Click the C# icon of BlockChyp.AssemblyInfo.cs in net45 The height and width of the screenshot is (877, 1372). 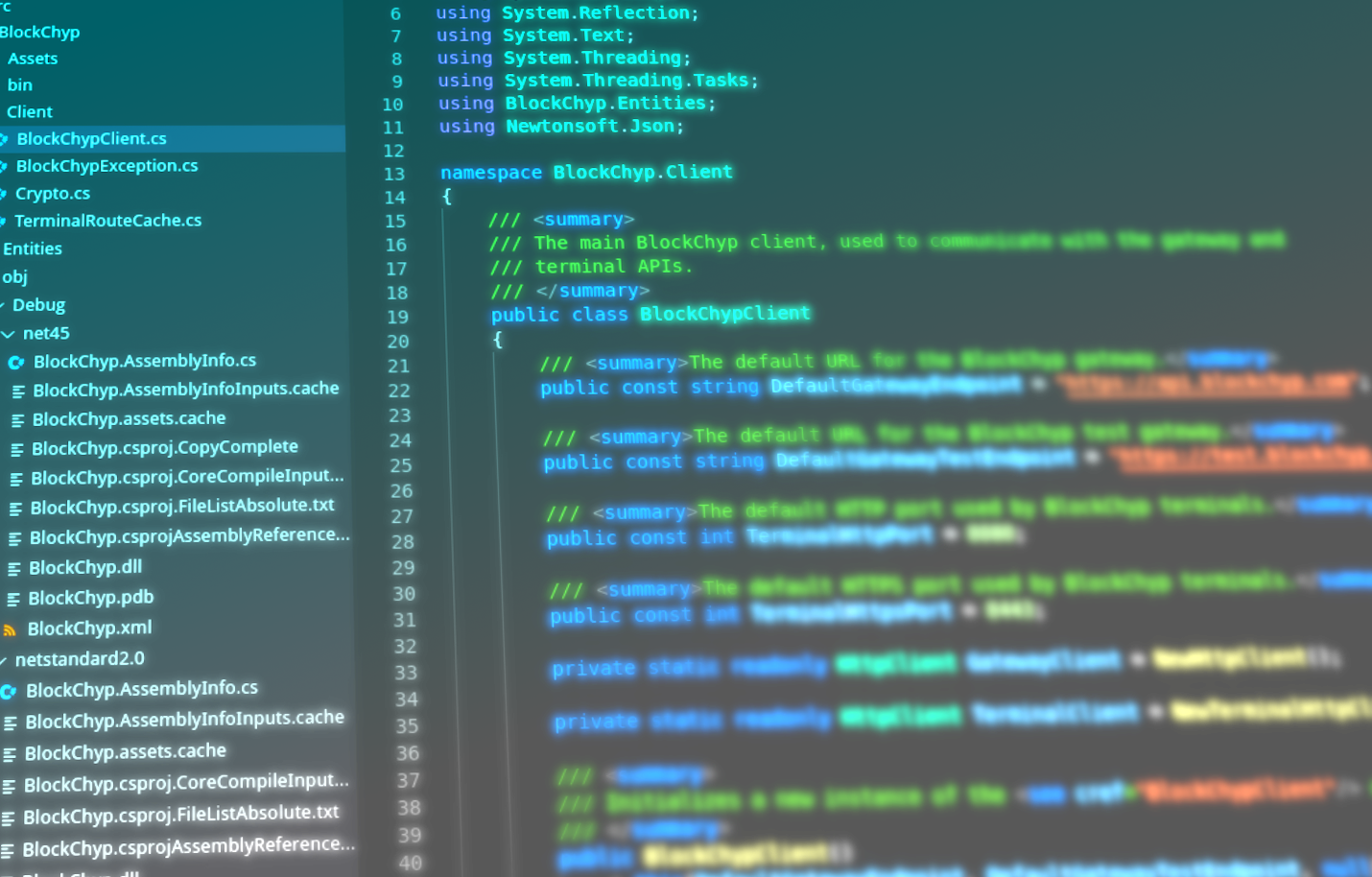pos(16,363)
